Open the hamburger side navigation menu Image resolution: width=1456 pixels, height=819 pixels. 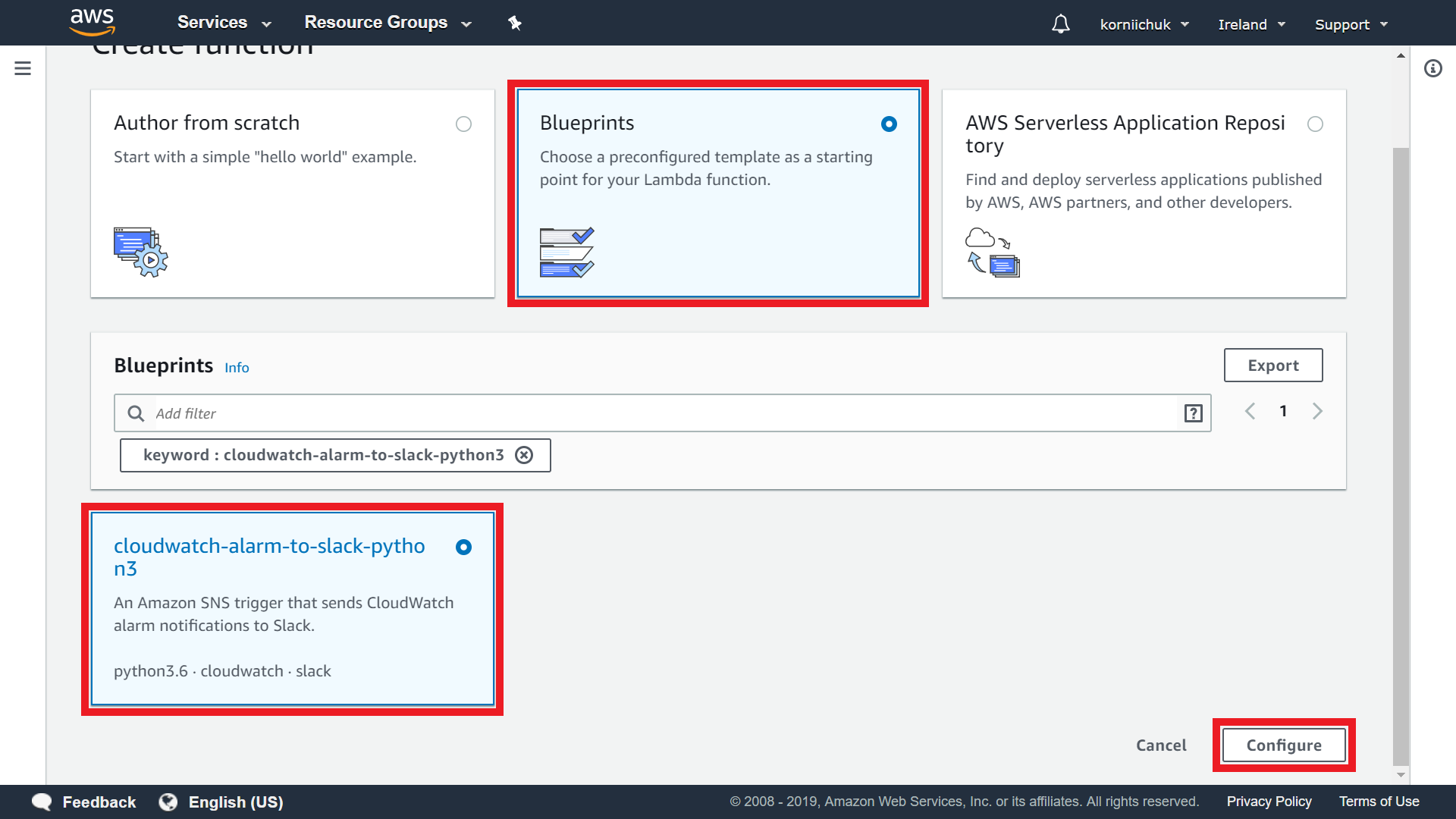point(23,68)
